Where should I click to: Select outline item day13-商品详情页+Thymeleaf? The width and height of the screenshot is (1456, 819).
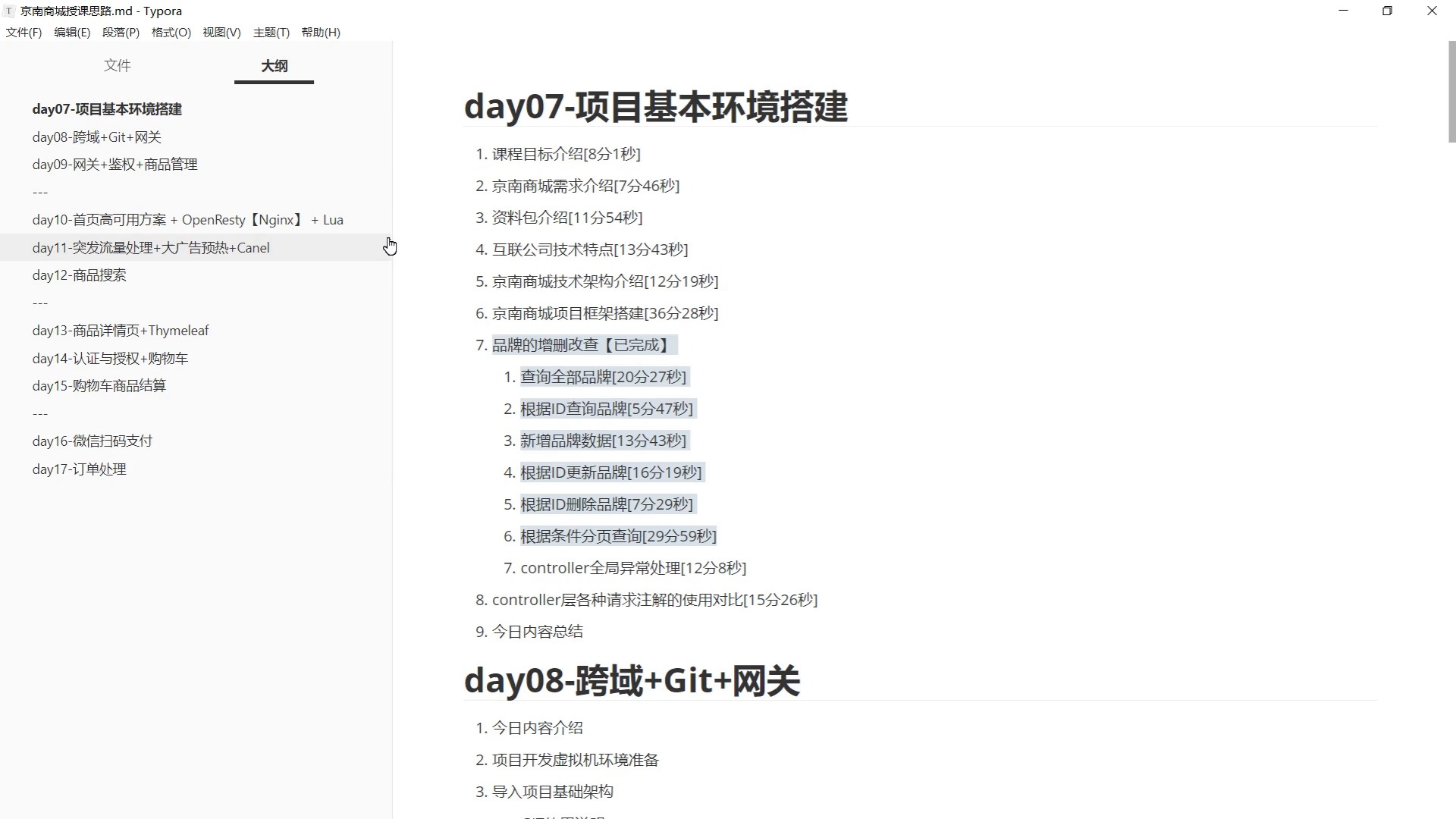click(120, 330)
